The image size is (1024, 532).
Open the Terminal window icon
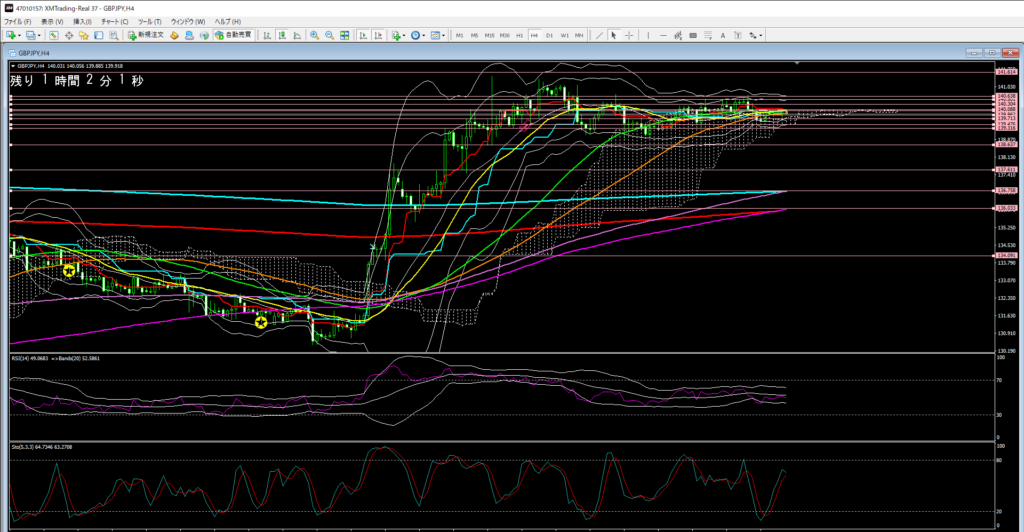(x=99, y=35)
